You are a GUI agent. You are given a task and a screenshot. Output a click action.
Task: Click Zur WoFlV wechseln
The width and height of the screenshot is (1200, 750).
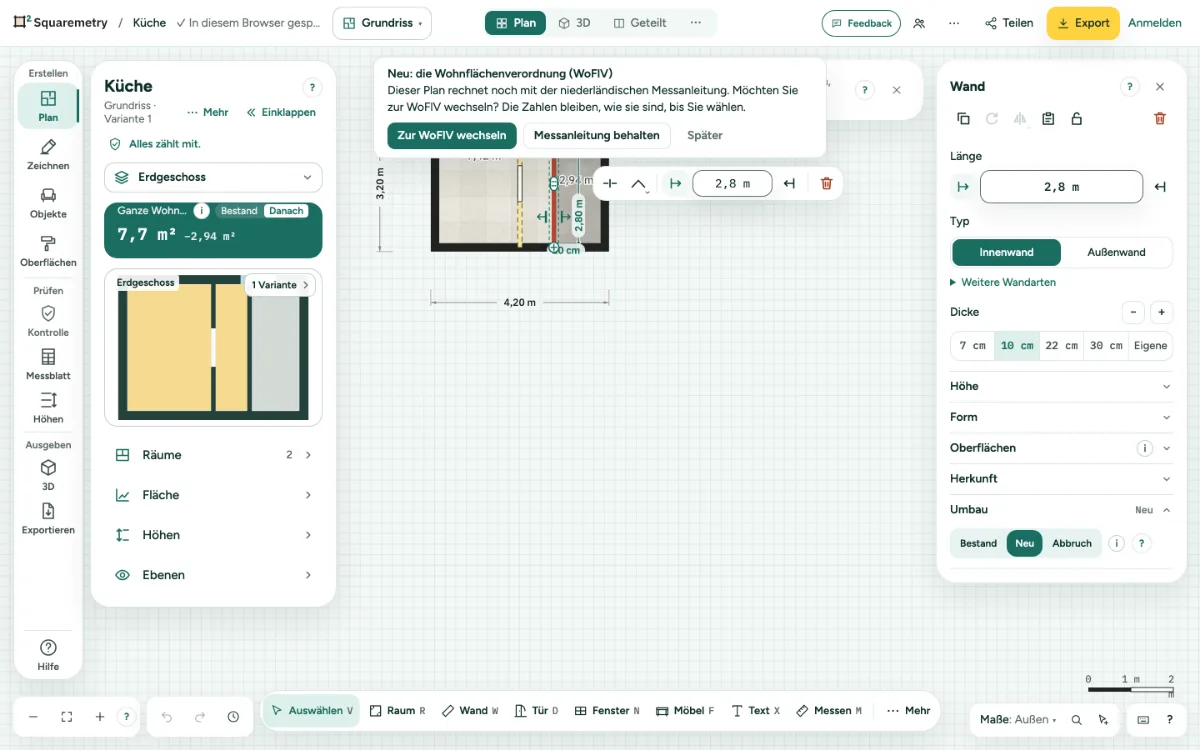click(452, 135)
